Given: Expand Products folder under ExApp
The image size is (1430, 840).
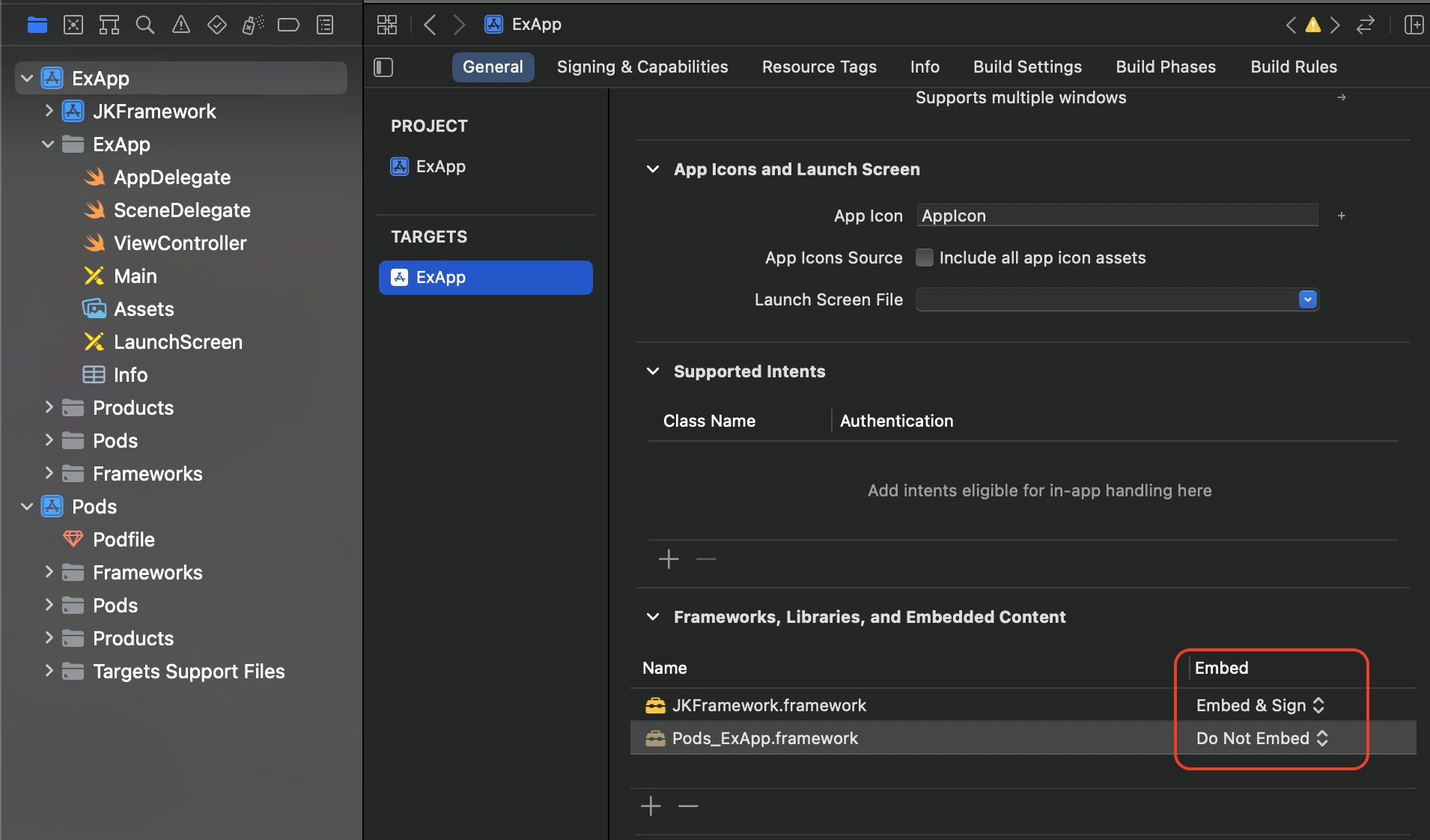Looking at the screenshot, I should click(x=49, y=407).
